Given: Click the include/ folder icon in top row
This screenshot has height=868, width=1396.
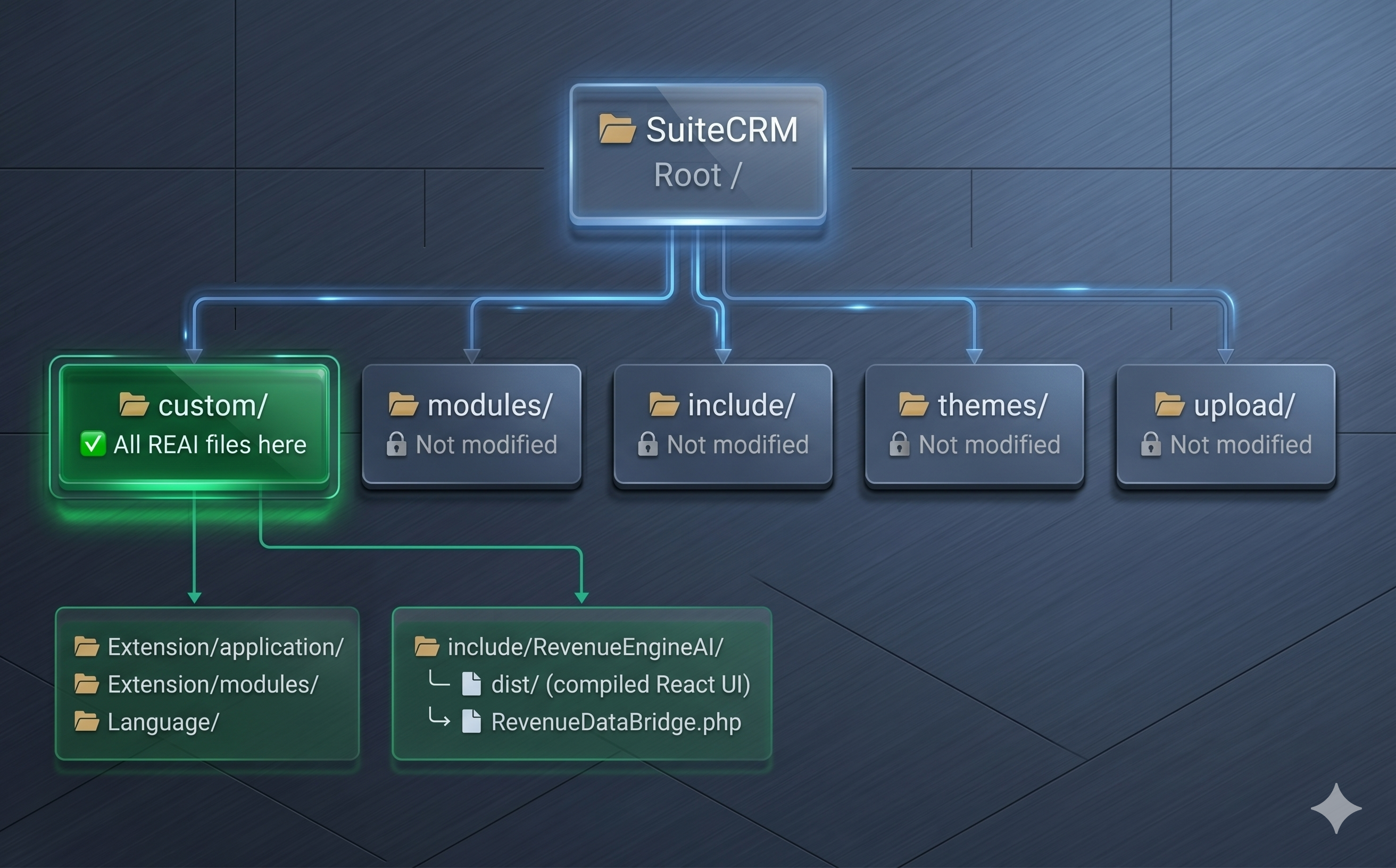Looking at the screenshot, I should (x=664, y=404).
